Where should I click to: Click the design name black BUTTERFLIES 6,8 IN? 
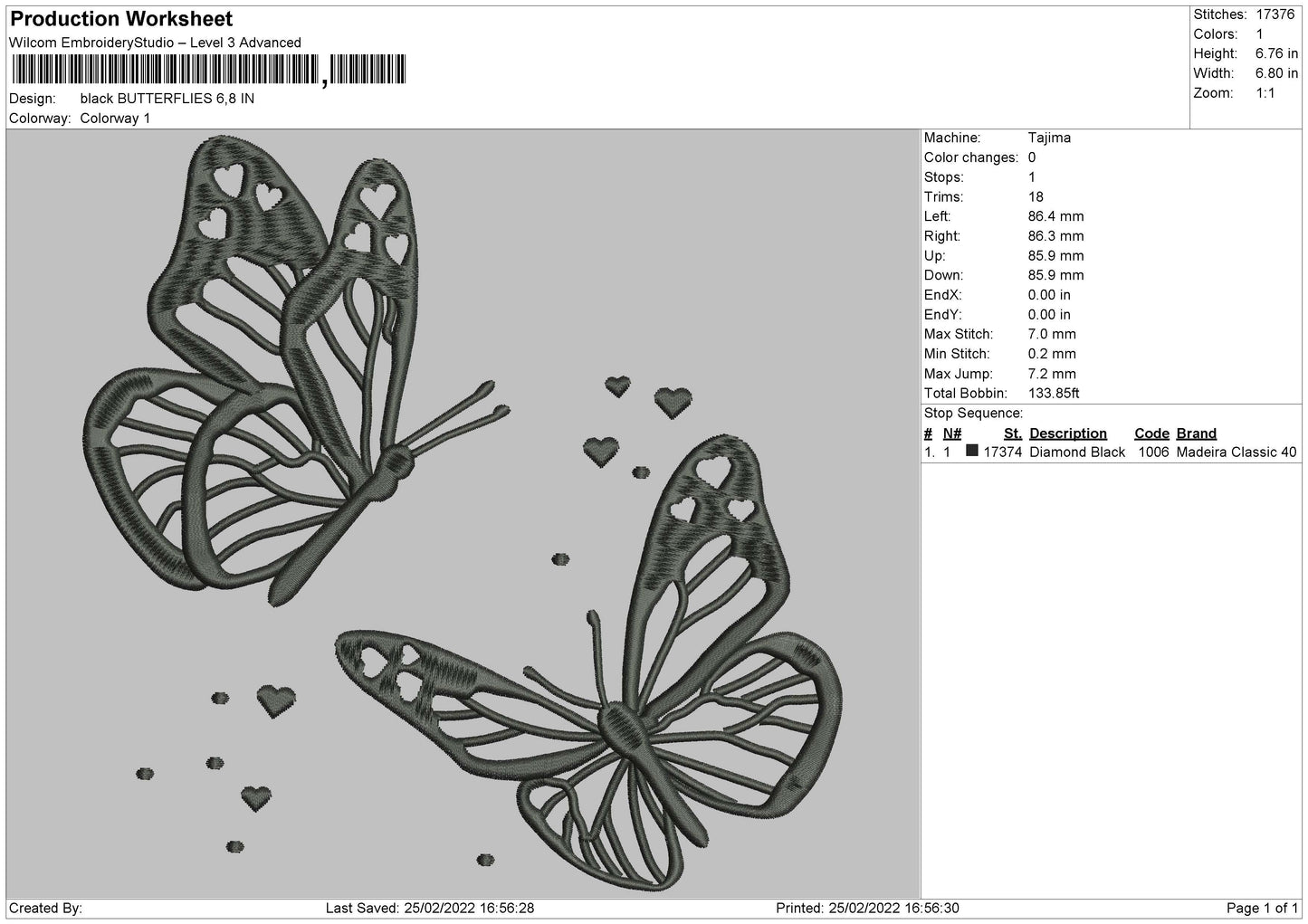(167, 99)
